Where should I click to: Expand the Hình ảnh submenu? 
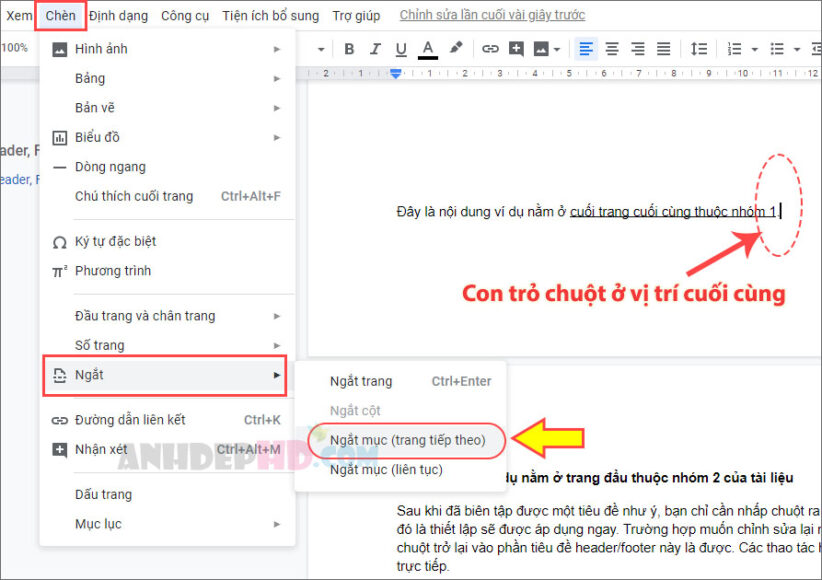(168, 49)
